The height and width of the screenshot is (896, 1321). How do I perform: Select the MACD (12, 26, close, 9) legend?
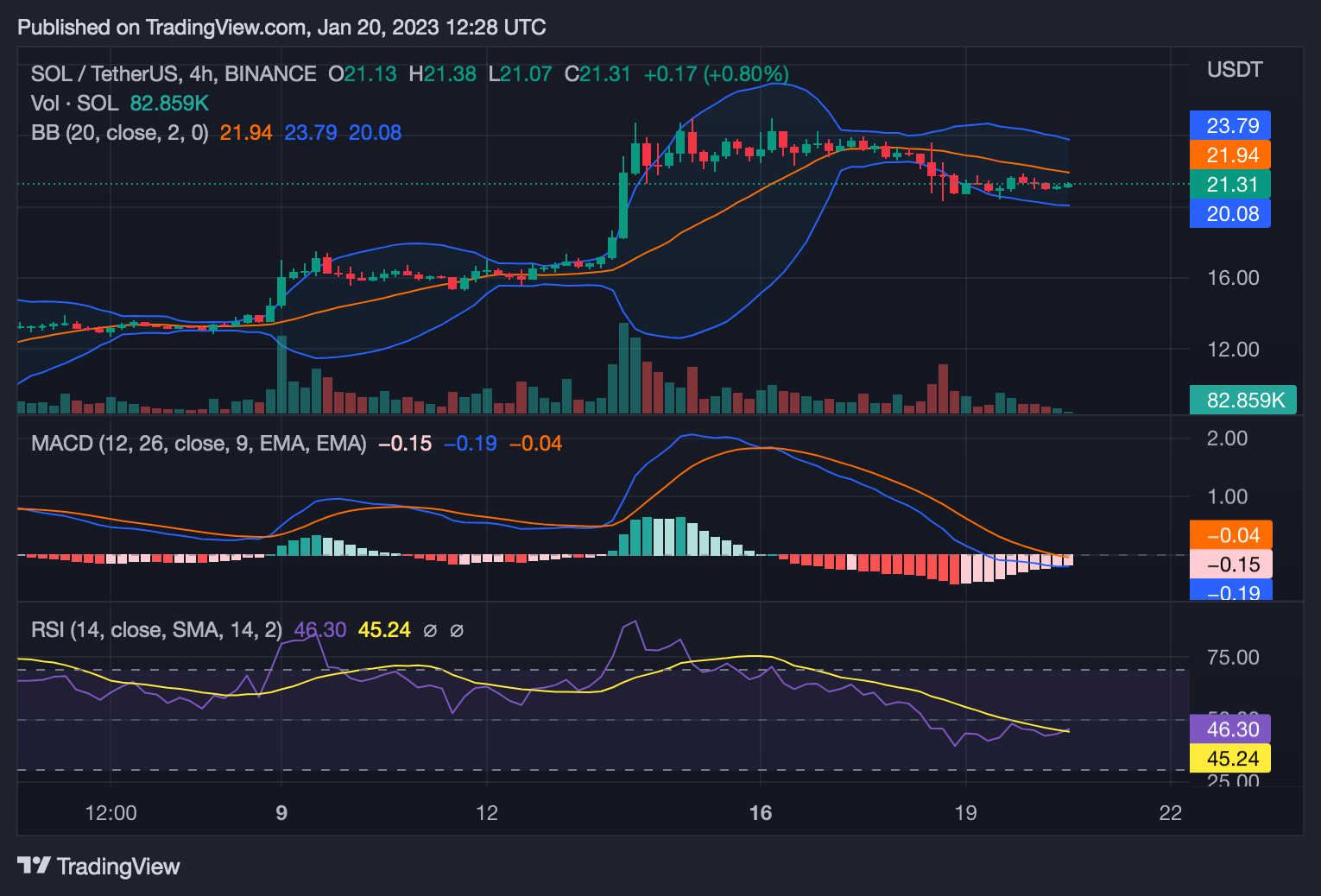click(199, 444)
